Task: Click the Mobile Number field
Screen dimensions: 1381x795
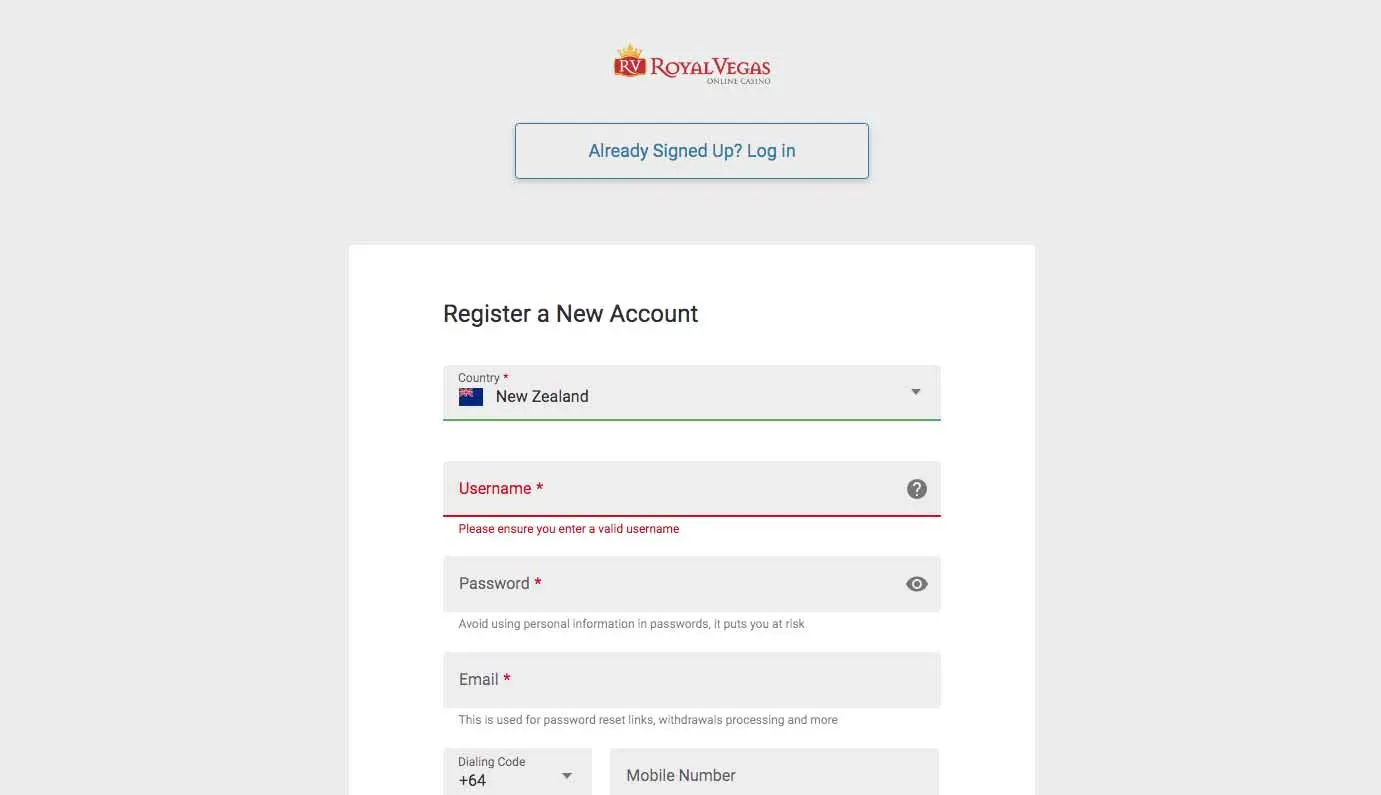Action: point(773,775)
